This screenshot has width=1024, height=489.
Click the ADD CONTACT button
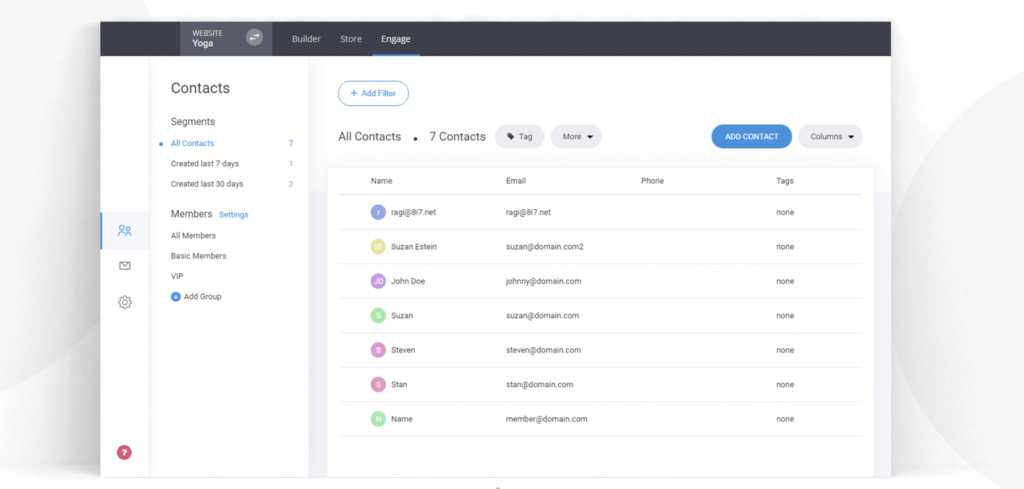751,137
